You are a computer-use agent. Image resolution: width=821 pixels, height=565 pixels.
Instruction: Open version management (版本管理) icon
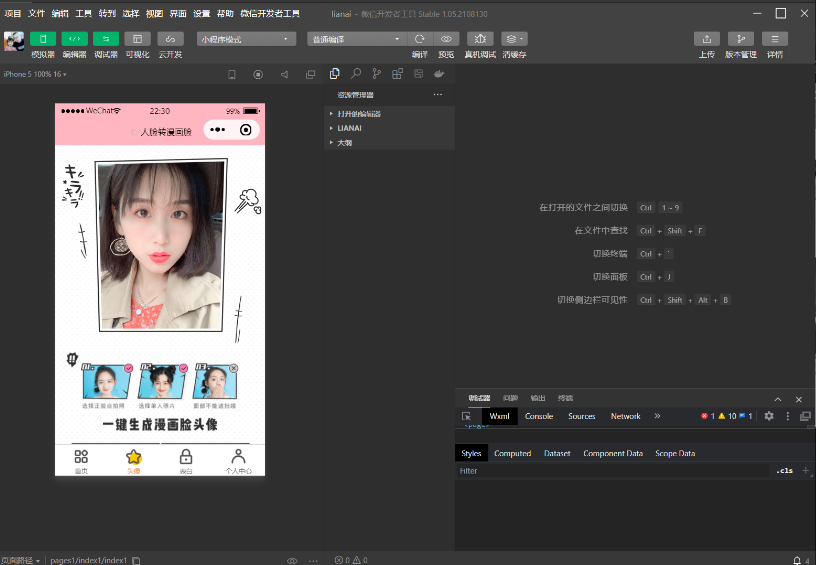point(741,39)
